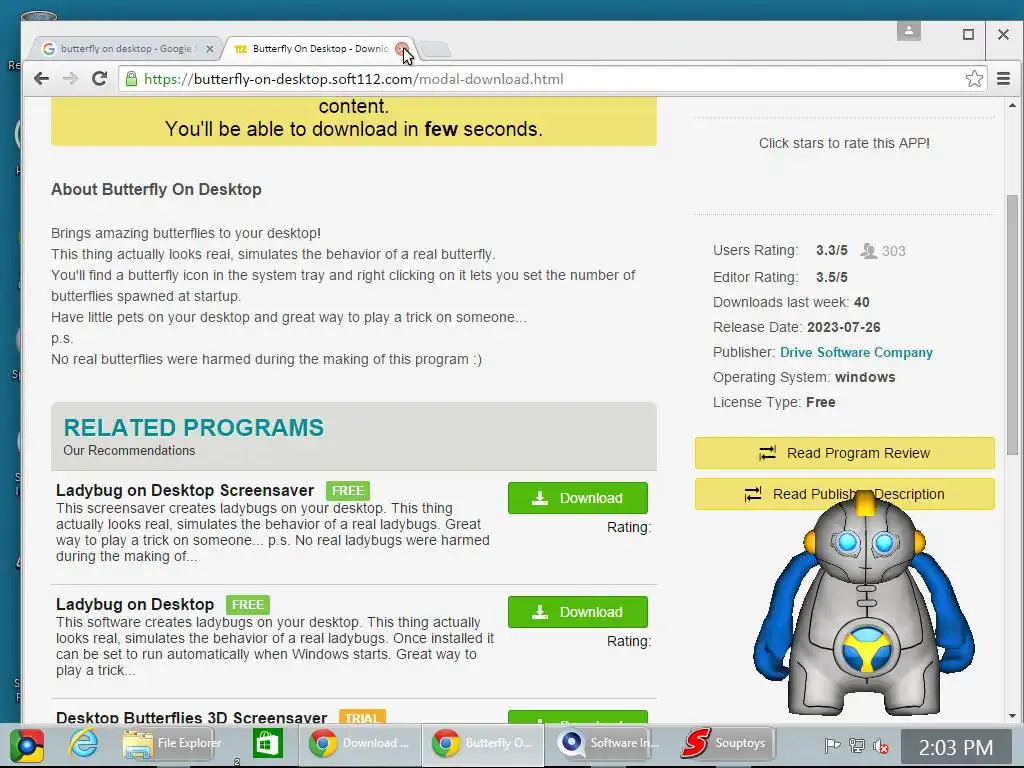Click the page scrollbar up arrow
1024x768 pixels.
coord(1012,105)
